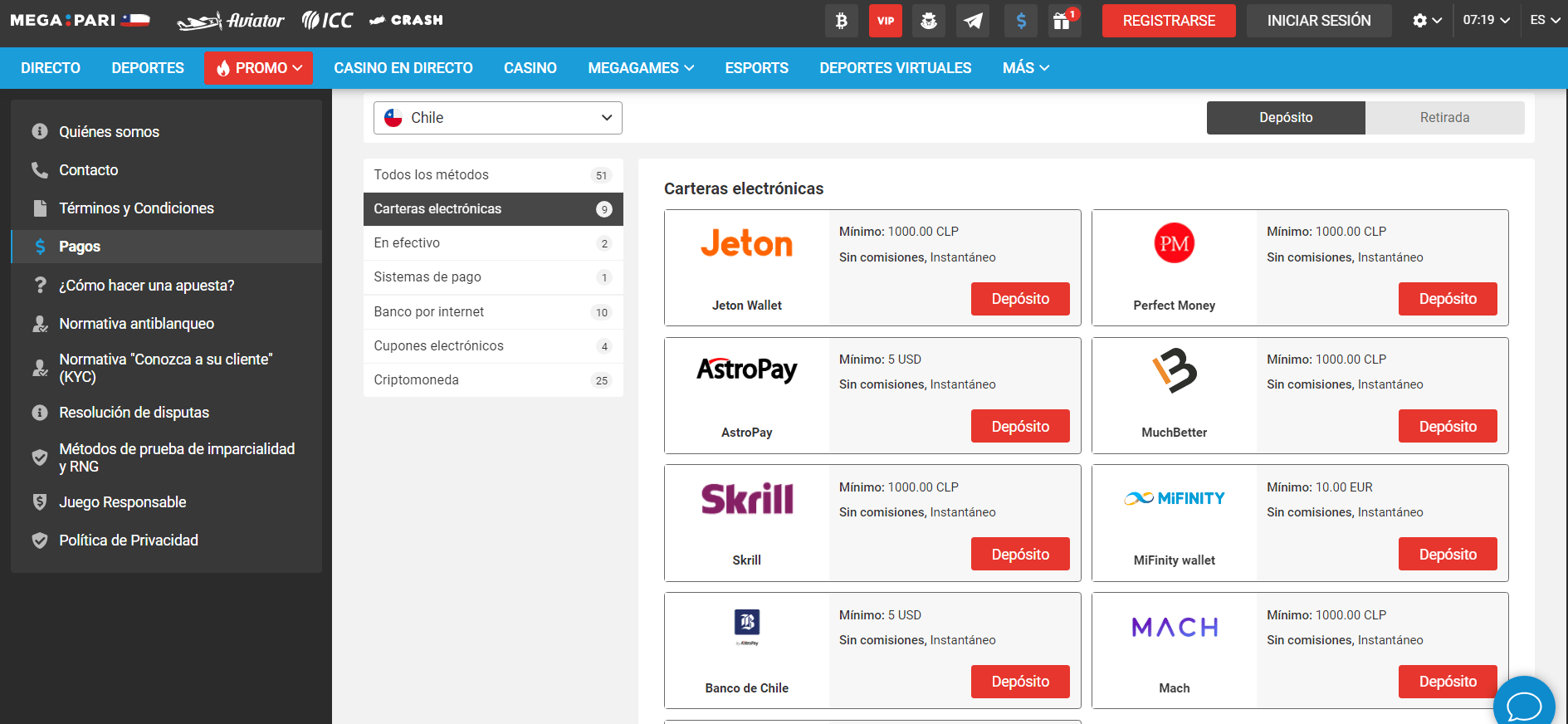This screenshot has height=724, width=1568.
Task: Open the Chile country dropdown
Action: [x=497, y=118]
